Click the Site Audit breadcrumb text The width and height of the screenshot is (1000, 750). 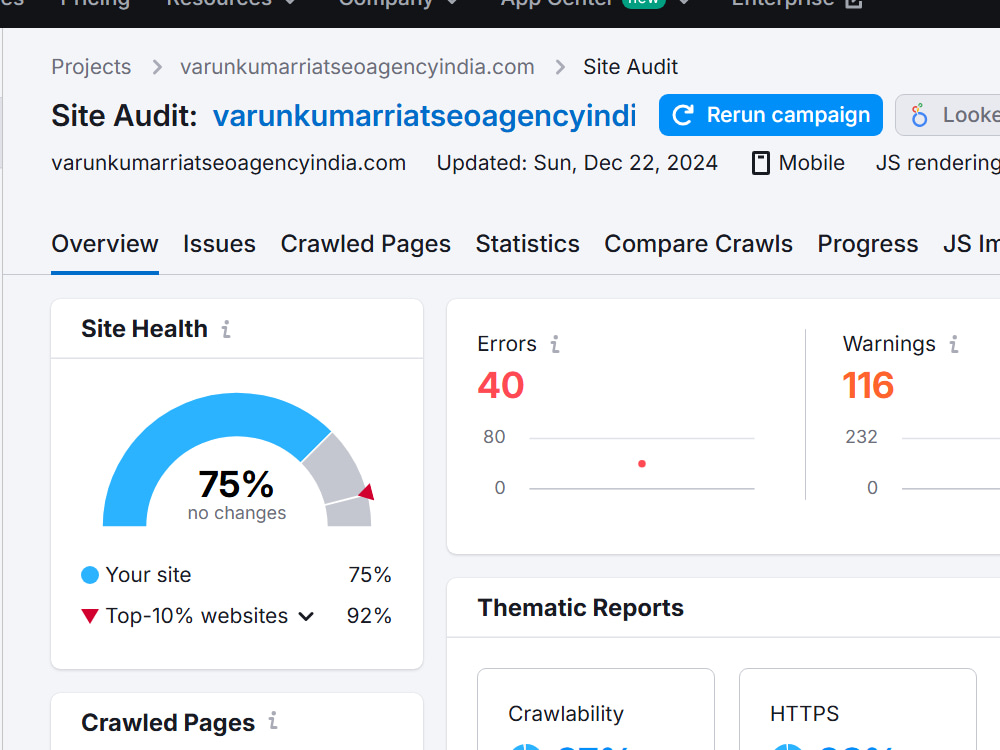pyautogui.click(x=630, y=67)
